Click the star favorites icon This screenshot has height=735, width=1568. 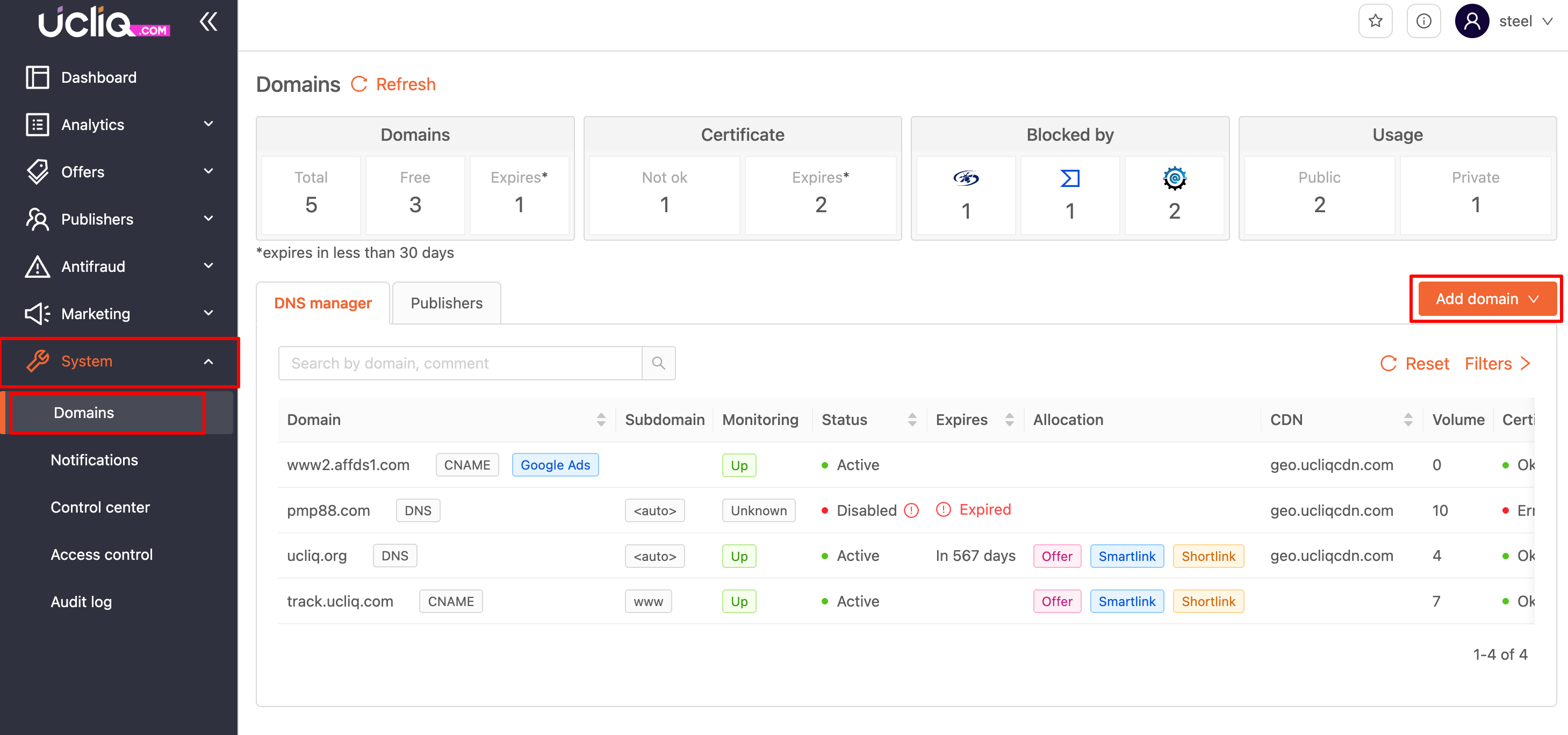pyautogui.click(x=1375, y=22)
